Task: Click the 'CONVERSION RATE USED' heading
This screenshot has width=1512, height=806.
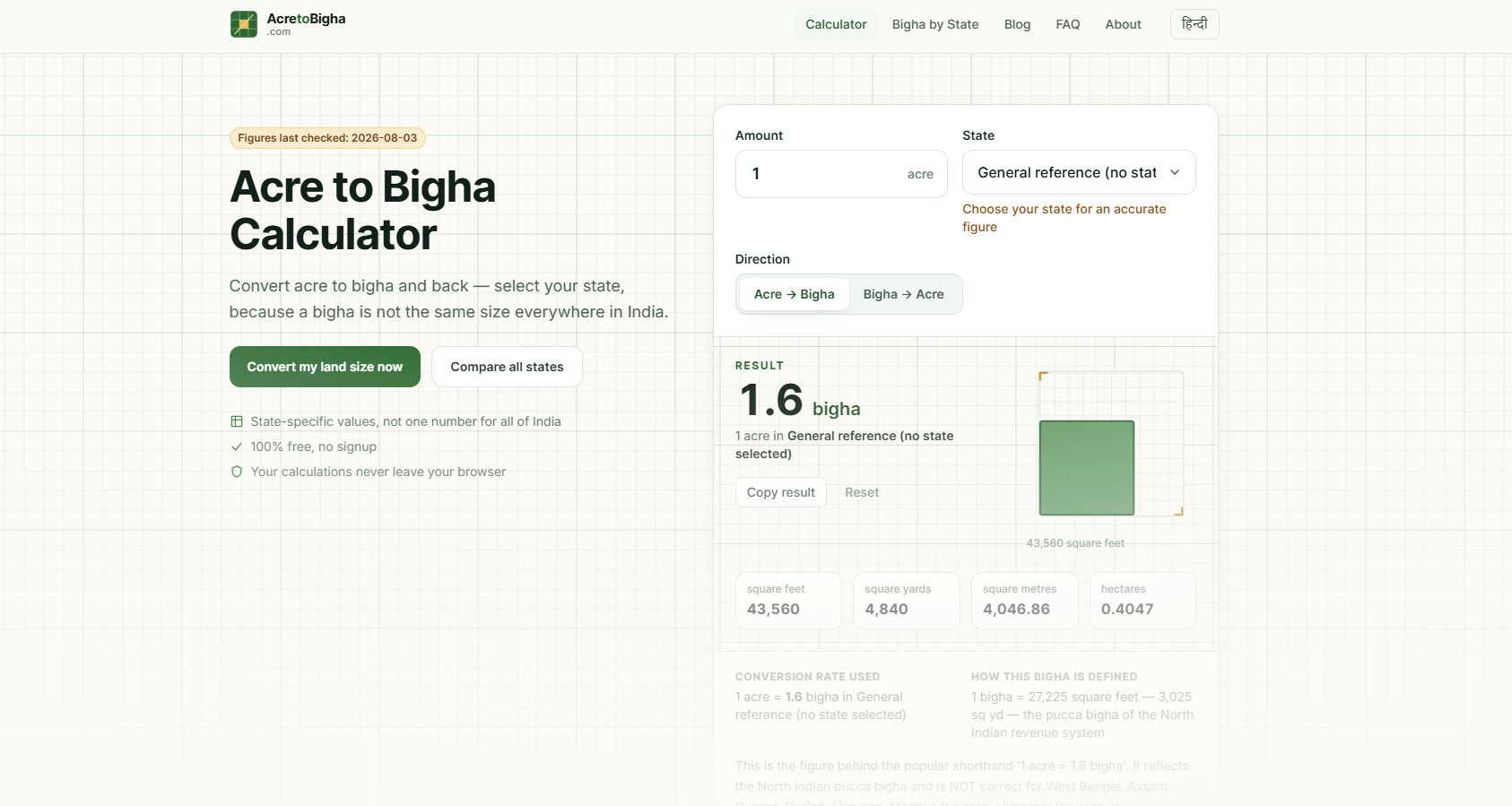Action: point(807,677)
